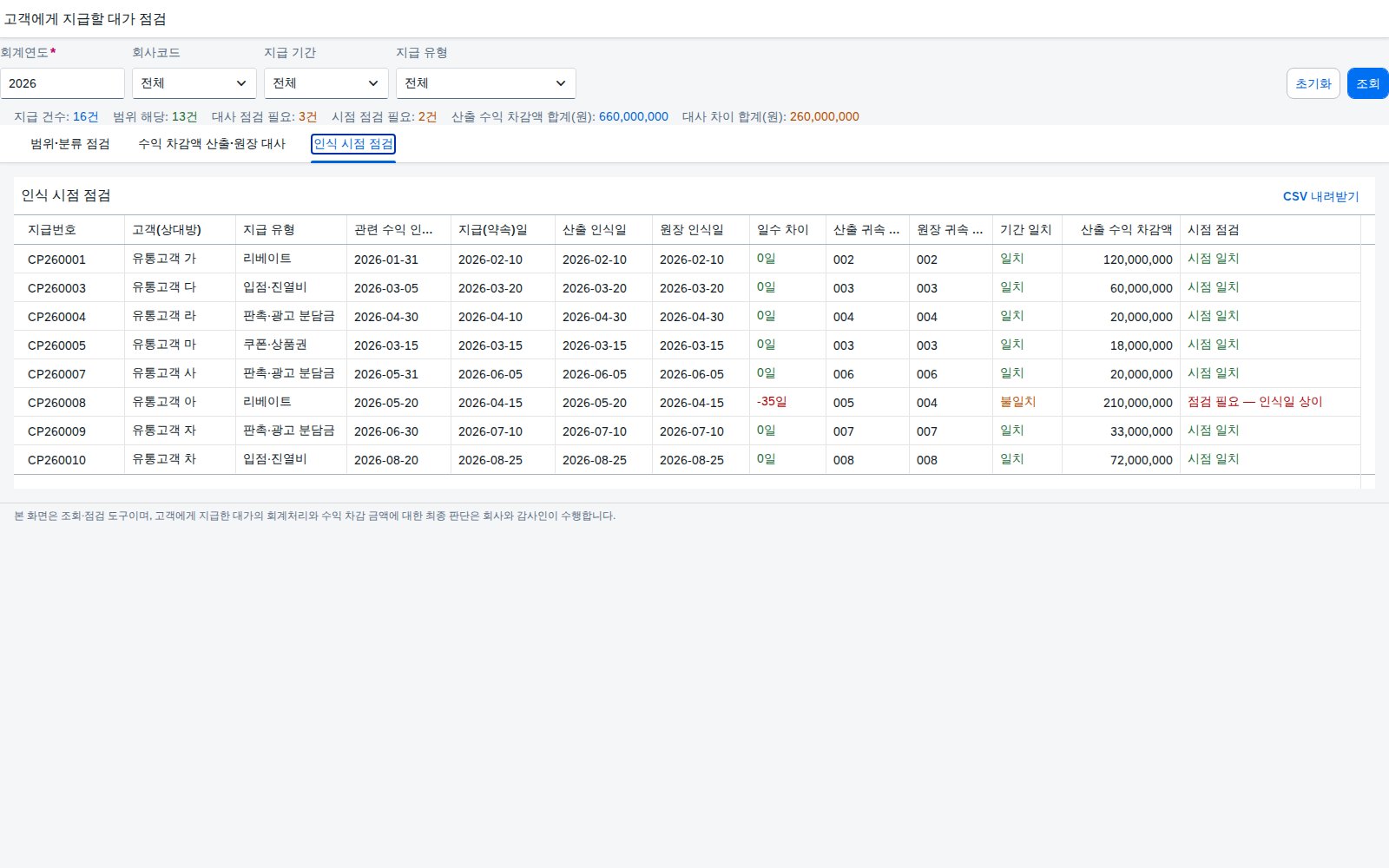Open the 지급 기간 dropdown
The height and width of the screenshot is (868, 1389).
click(326, 83)
